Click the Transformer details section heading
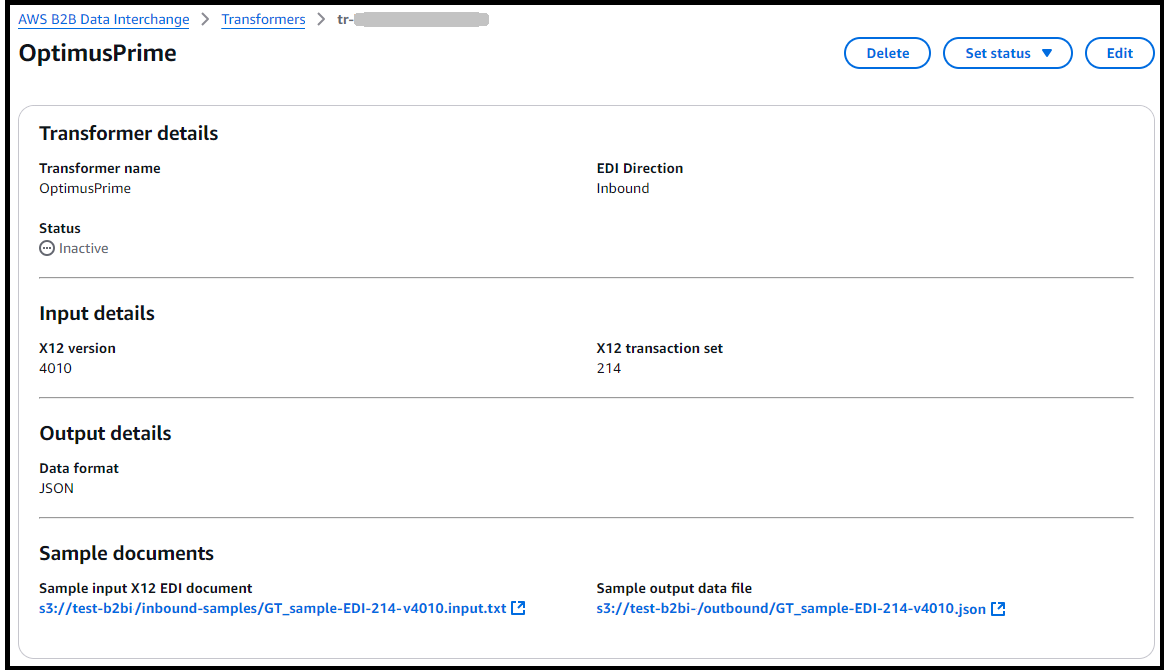The width and height of the screenshot is (1164, 670). [x=128, y=134]
